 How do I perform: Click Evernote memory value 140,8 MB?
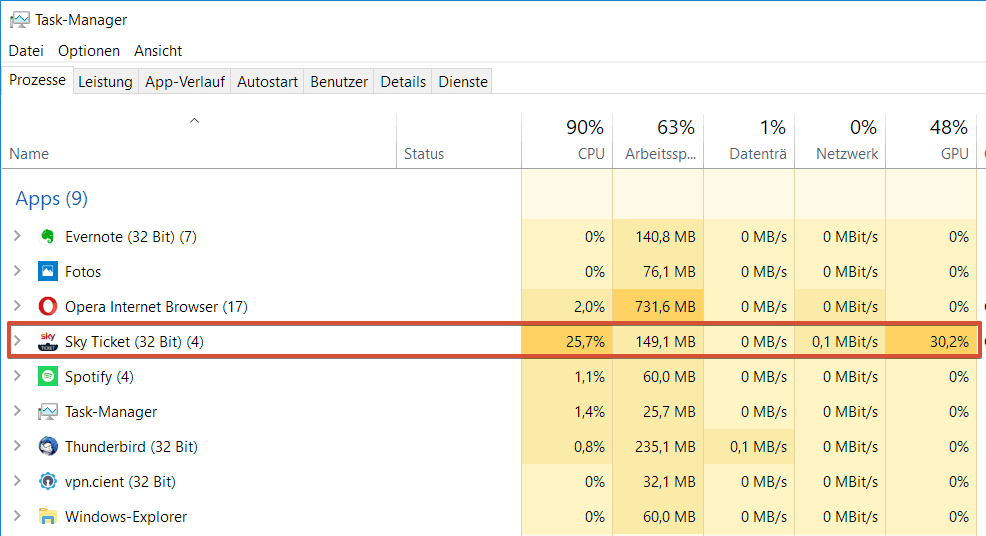(665, 237)
